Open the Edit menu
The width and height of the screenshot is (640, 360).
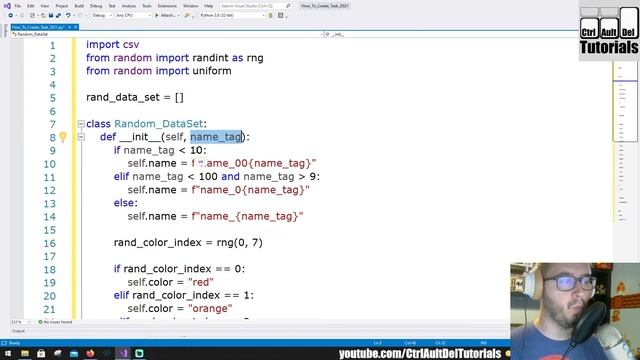point(31,6)
